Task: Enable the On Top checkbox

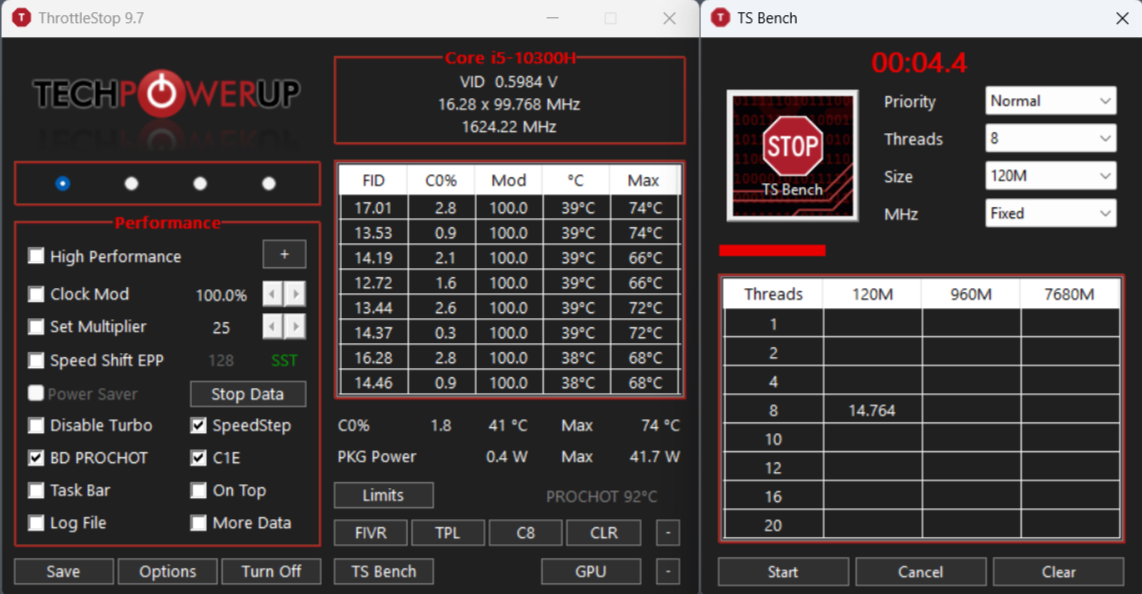Action: coord(198,490)
